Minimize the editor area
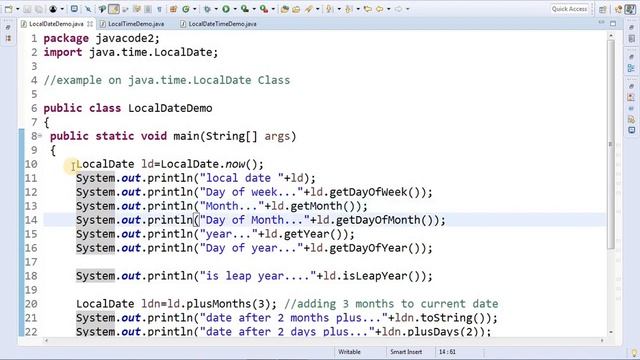 click(601, 23)
